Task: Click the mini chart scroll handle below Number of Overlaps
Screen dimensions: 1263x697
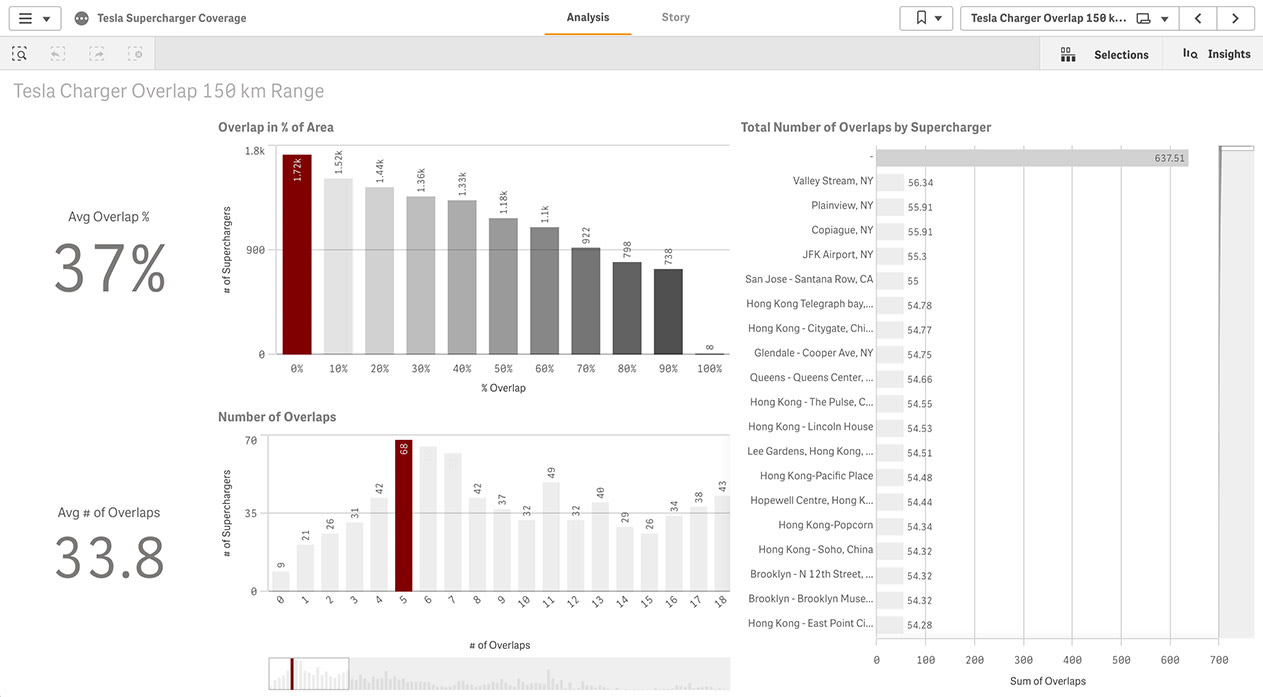Action: [x=308, y=674]
